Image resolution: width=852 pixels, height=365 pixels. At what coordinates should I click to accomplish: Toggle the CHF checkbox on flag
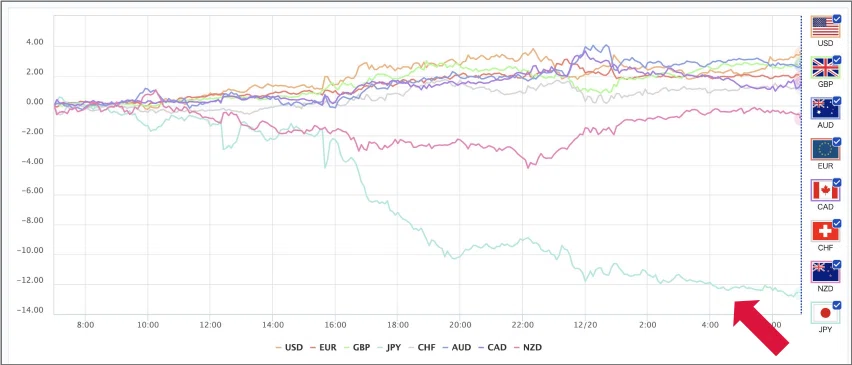click(x=837, y=223)
